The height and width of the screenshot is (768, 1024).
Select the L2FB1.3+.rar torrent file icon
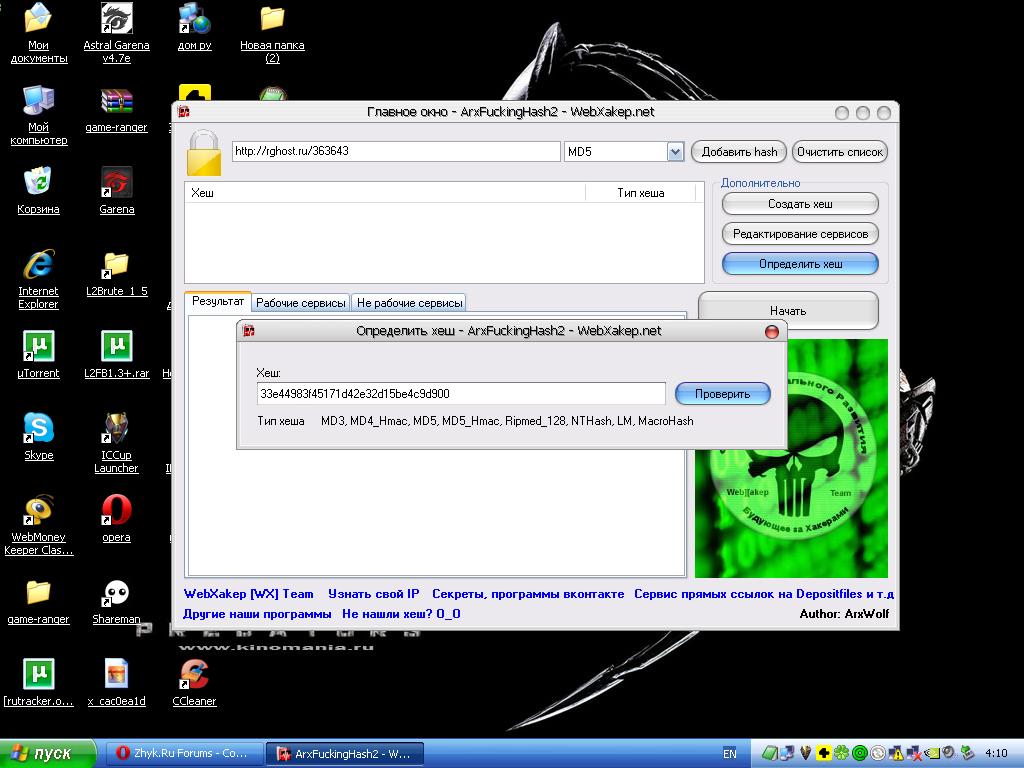point(116,355)
